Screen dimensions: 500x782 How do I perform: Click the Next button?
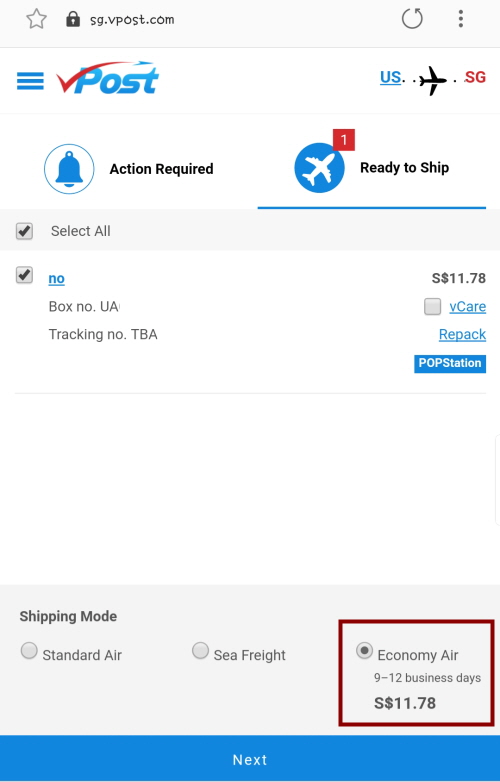click(x=250, y=759)
